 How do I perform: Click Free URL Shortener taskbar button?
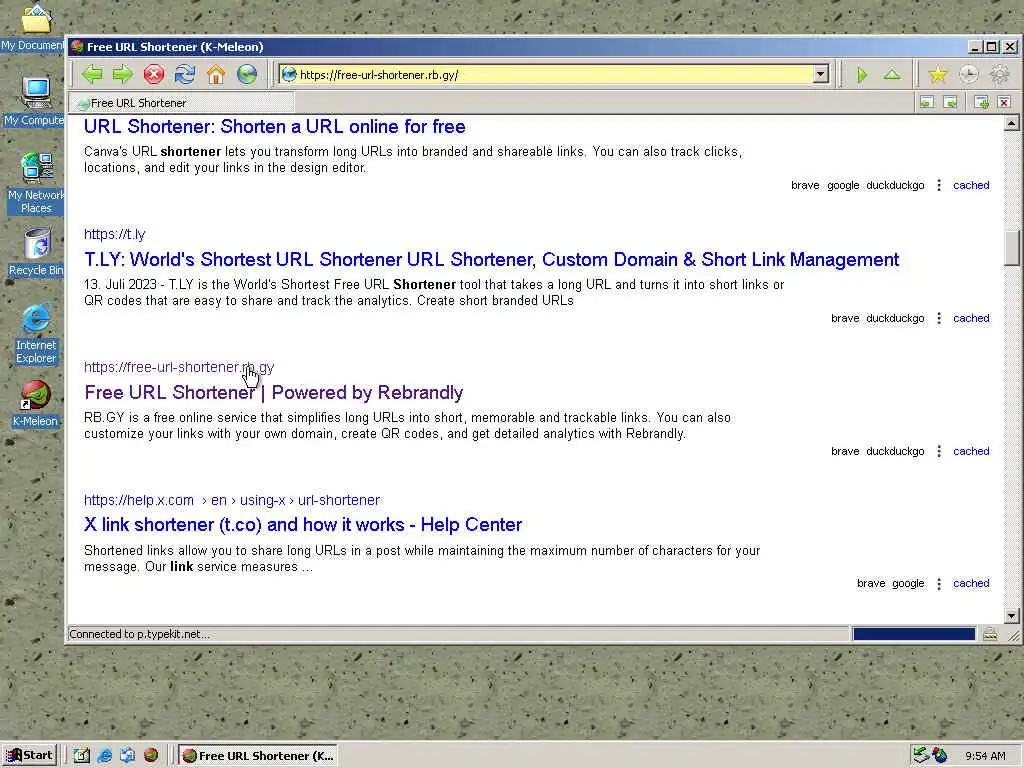click(258, 756)
